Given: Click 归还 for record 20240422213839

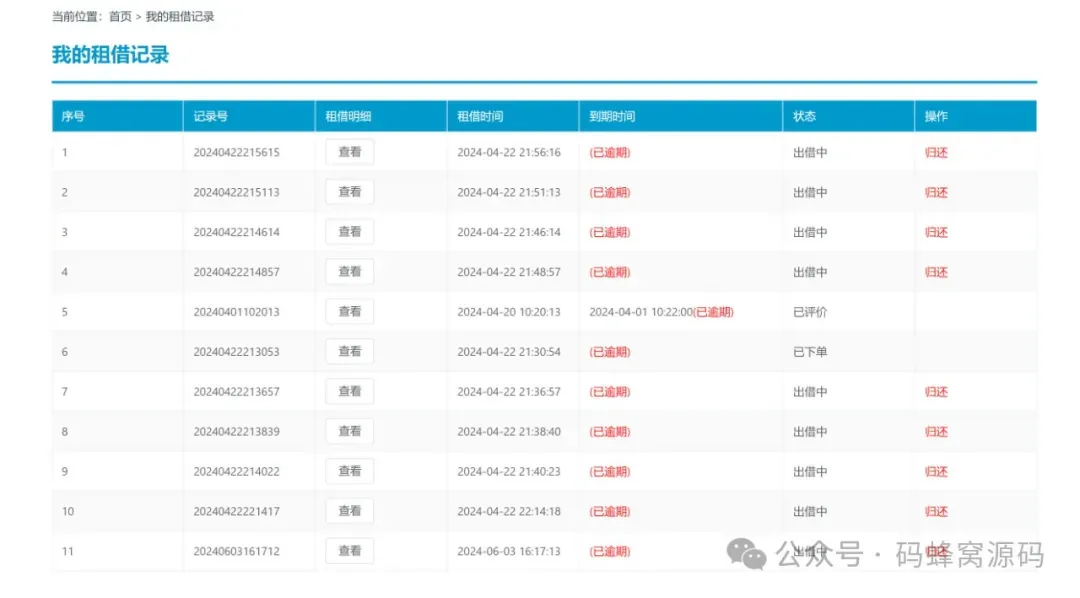Looking at the screenshot, I should point(936,432).
